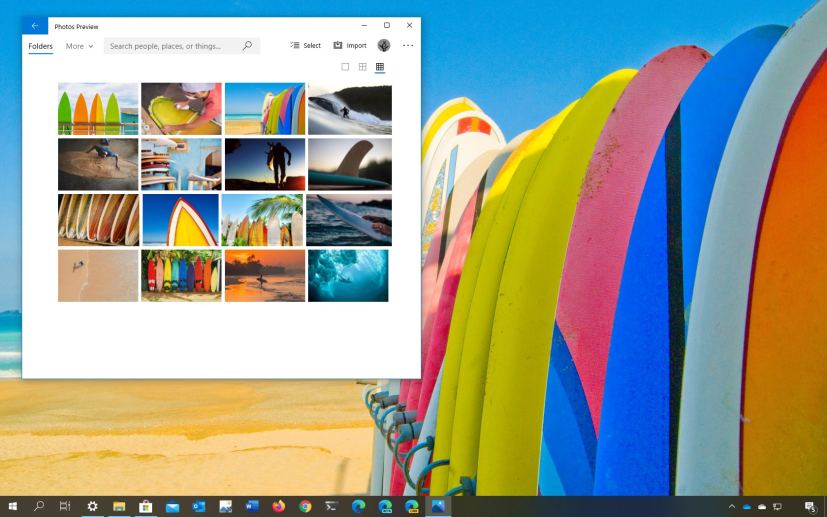Click the active Photos app taskbar icon
Screen dimensions: 827x517
coord(438,506)
